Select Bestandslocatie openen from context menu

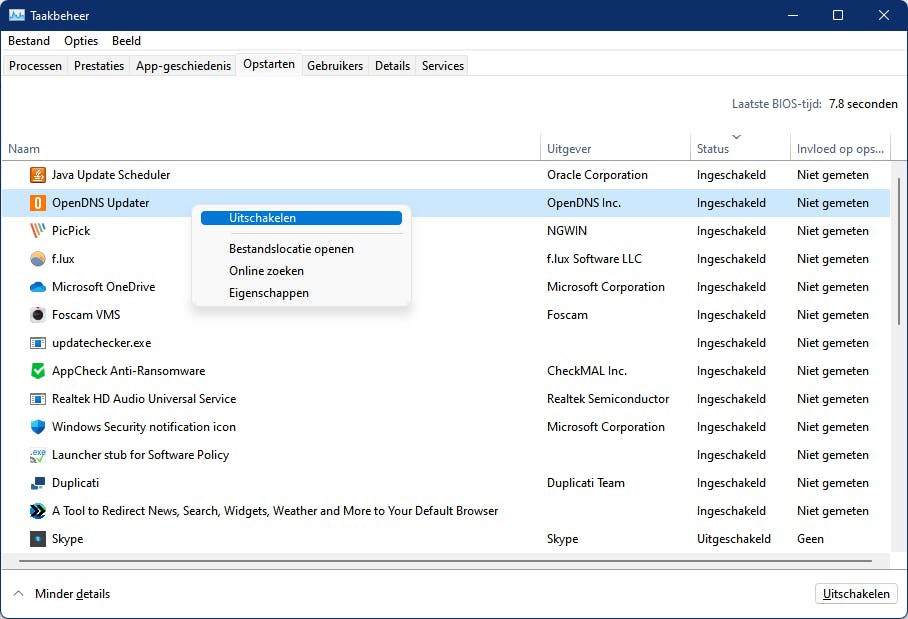291,249
